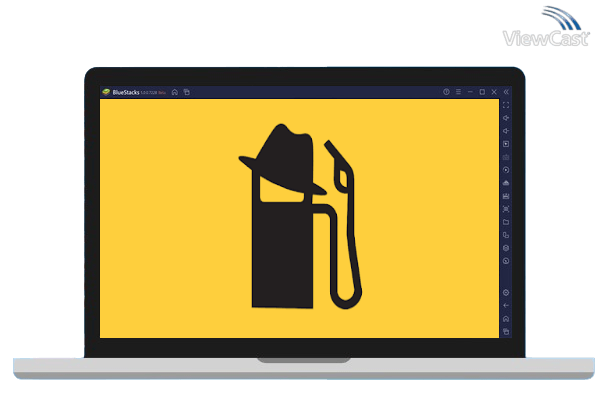
Task: Collapse the side toolbar with double chevron
Action: tap(506, 92)
